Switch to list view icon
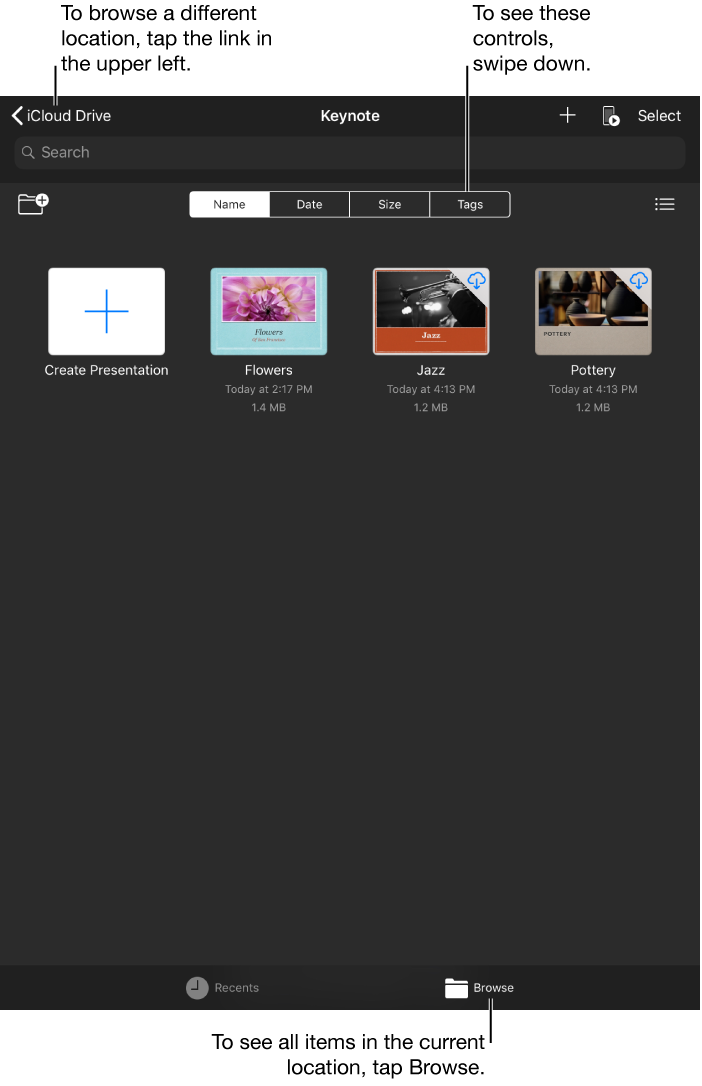Viewport: 702px width, 1086px height. click(665, 204)
